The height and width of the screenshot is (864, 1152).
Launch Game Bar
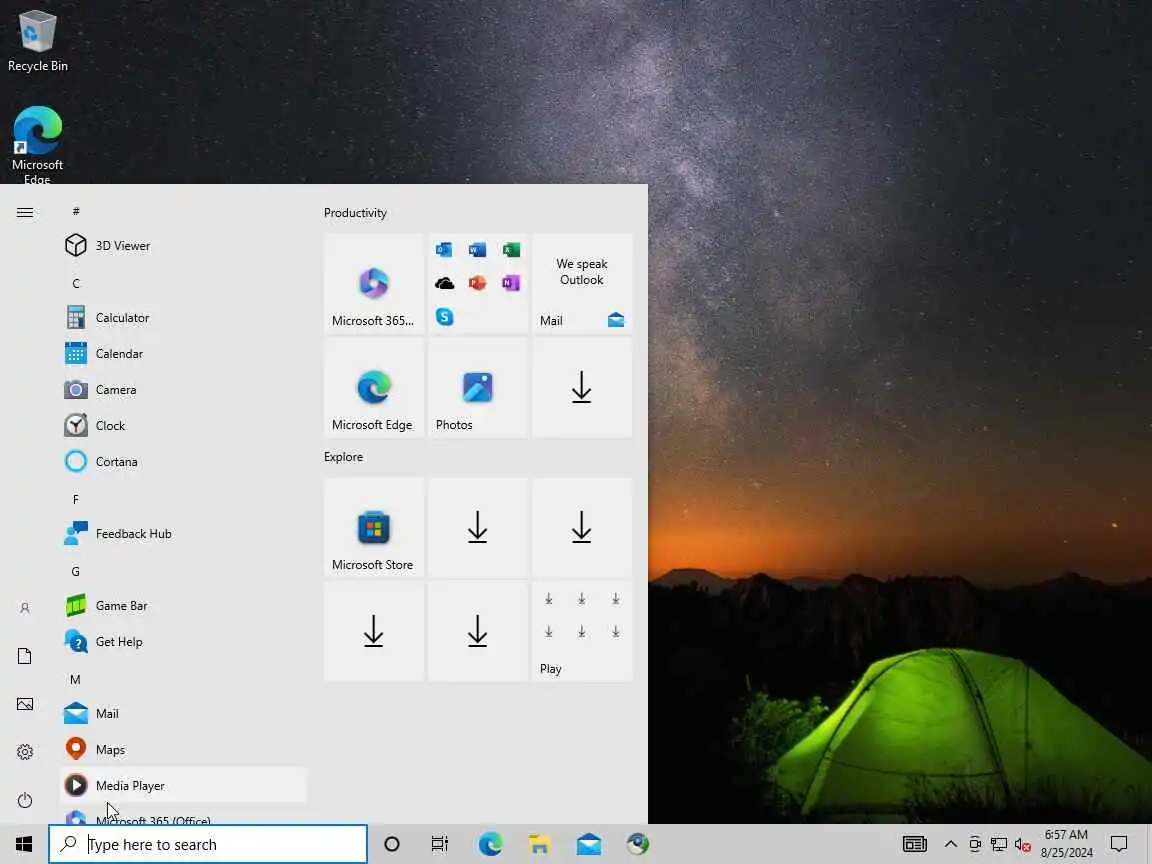184,605
